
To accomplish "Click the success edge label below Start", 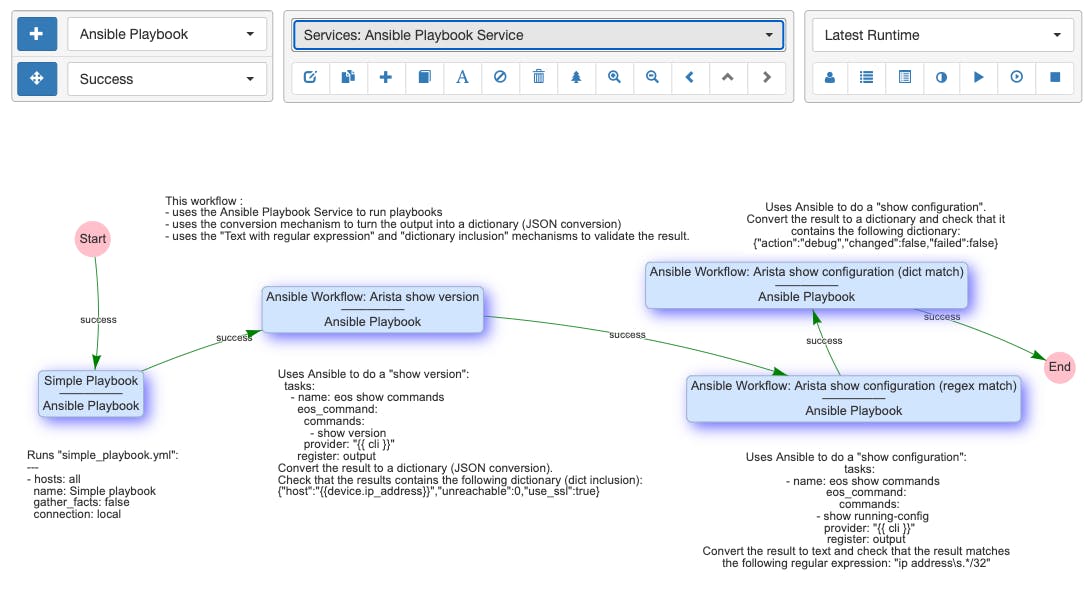I will tap(98, 320).
